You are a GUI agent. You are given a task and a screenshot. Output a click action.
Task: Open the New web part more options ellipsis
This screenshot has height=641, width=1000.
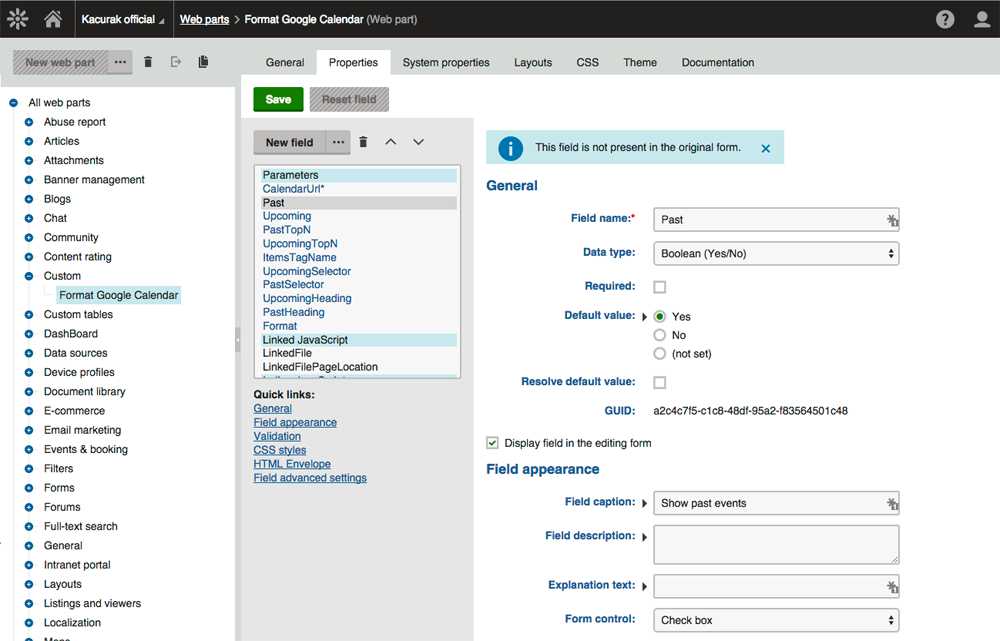(x=120, y=62)
